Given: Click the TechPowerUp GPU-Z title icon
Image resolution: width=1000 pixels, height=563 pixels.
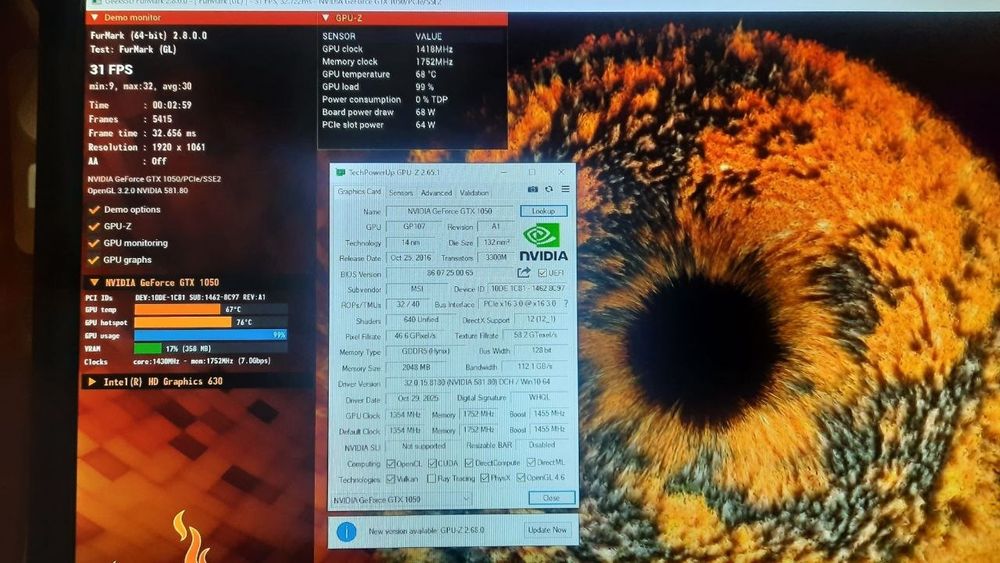Looking at the screenshot, I should pyautogui.click(x=340, y=172).
